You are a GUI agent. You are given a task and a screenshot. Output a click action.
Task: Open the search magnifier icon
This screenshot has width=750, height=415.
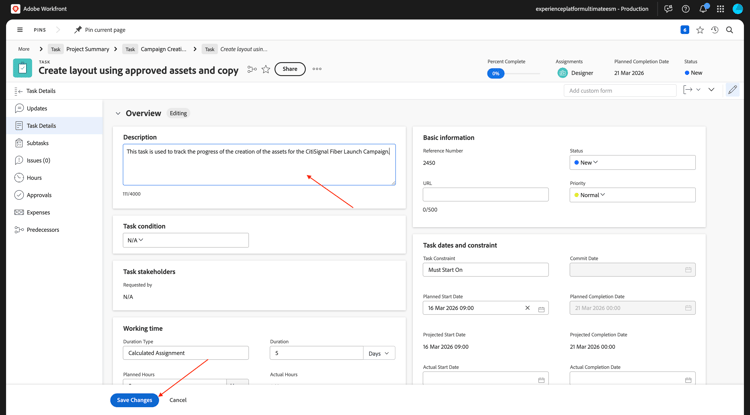click(730, 30)
